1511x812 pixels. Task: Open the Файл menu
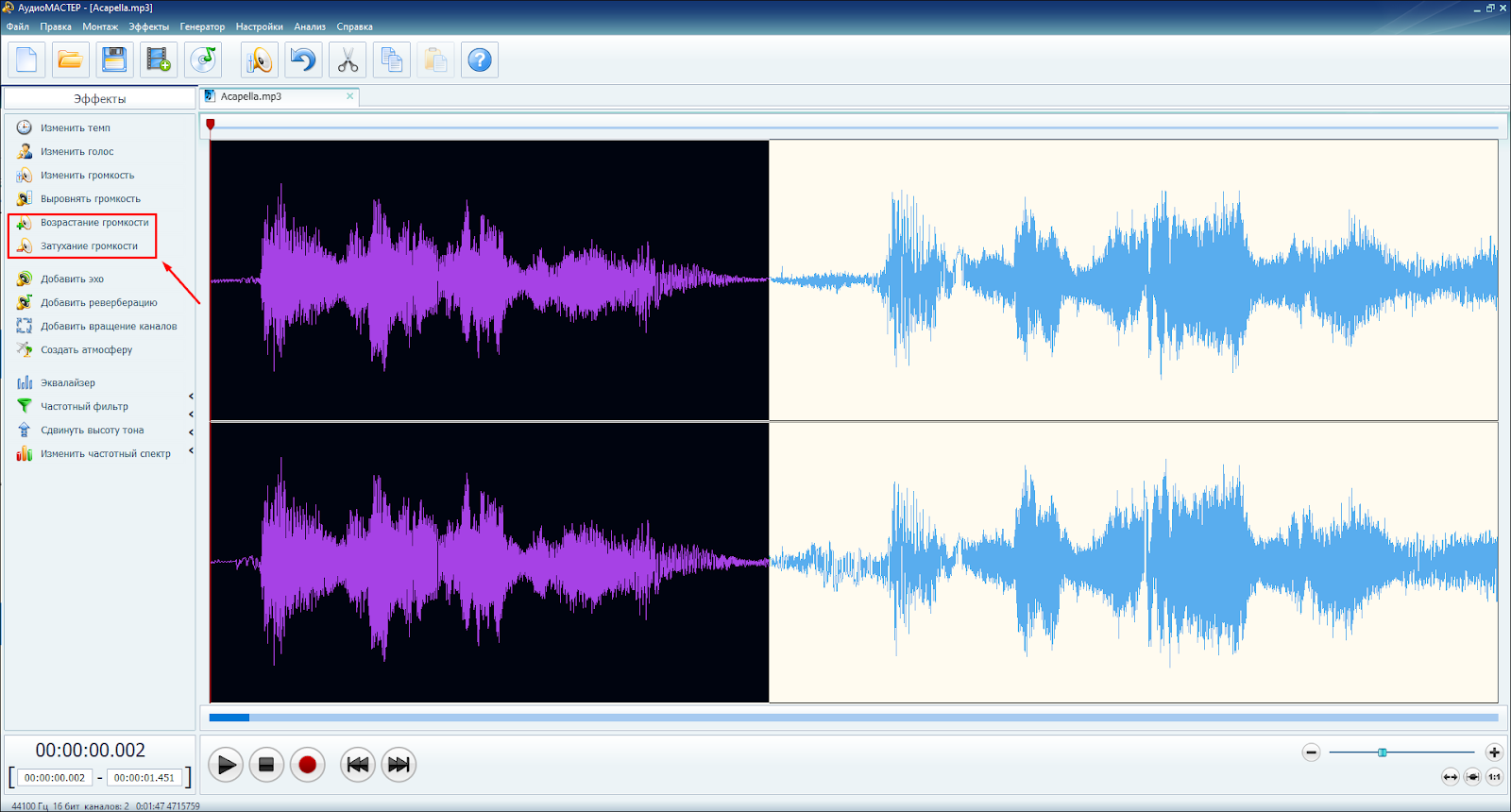pyautogui.click(x=17, y=26)
